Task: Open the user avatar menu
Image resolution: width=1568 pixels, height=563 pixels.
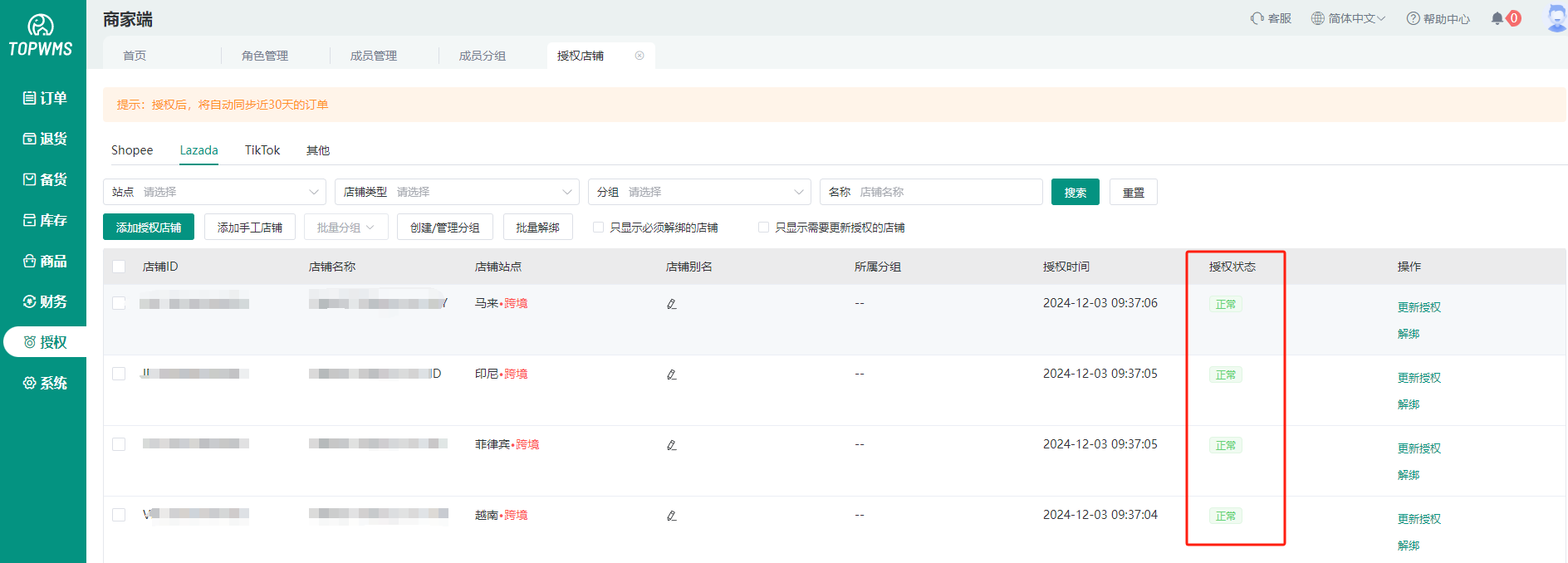Action: [1556, 17]
